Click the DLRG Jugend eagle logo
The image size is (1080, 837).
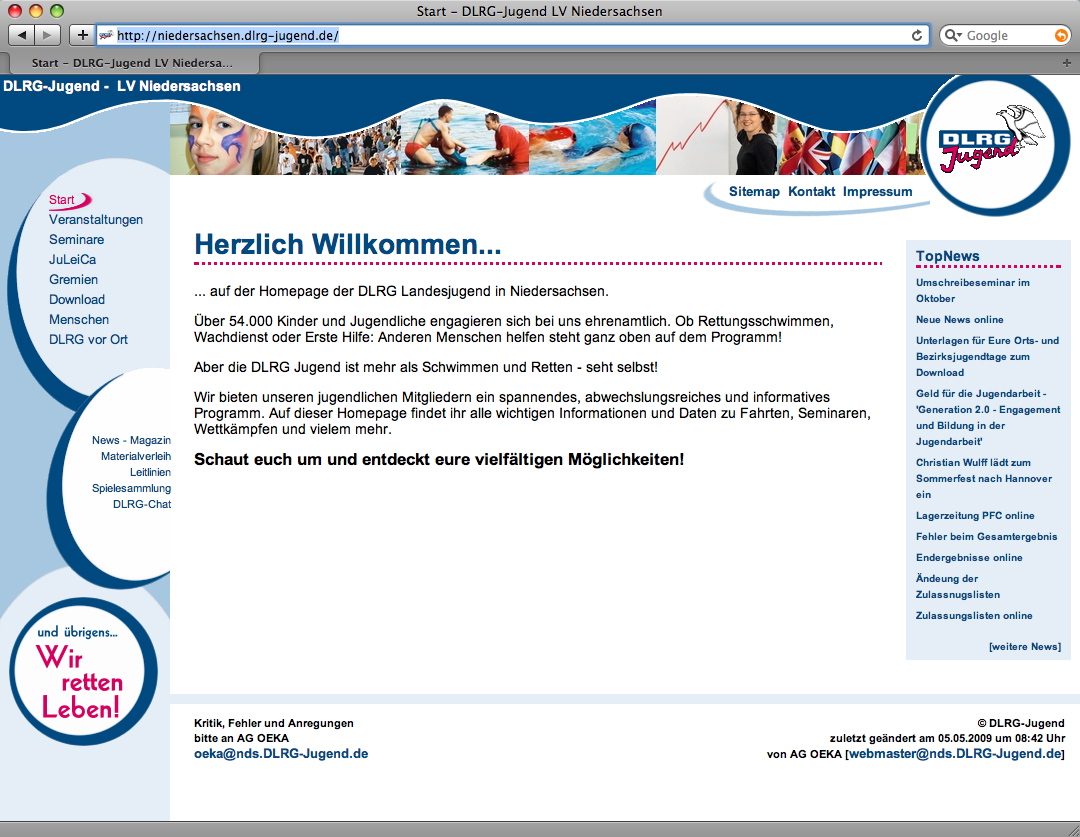coord(987,144)
